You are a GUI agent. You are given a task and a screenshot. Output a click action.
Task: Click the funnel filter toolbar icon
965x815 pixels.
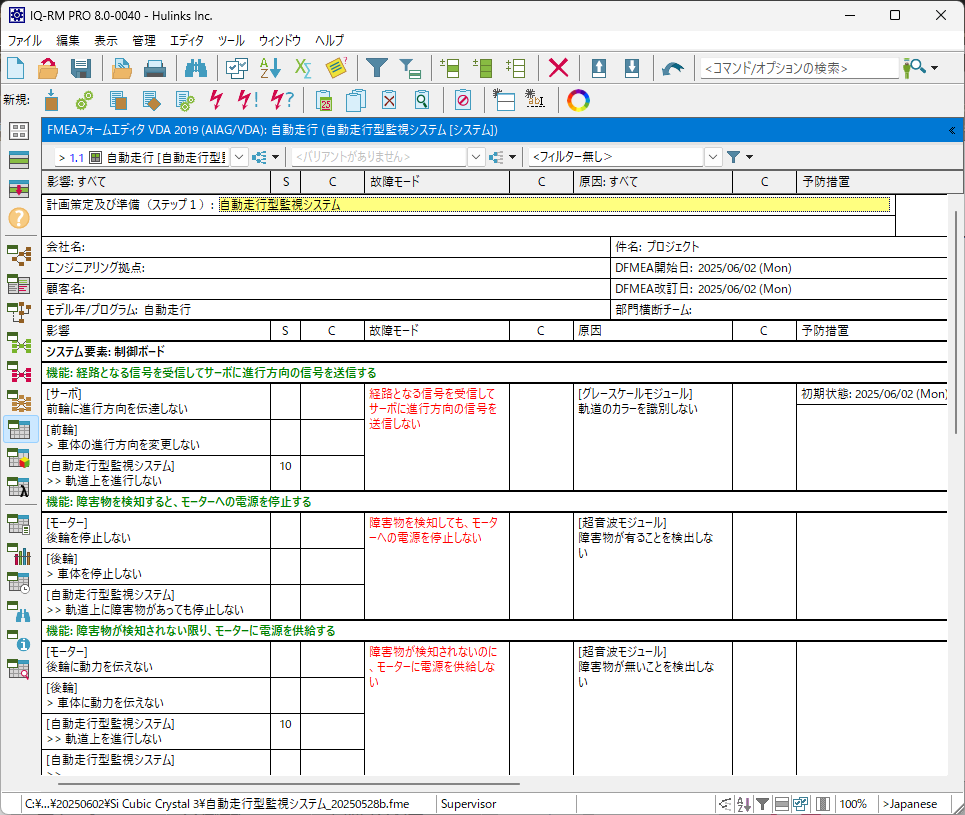pos(376,68)
